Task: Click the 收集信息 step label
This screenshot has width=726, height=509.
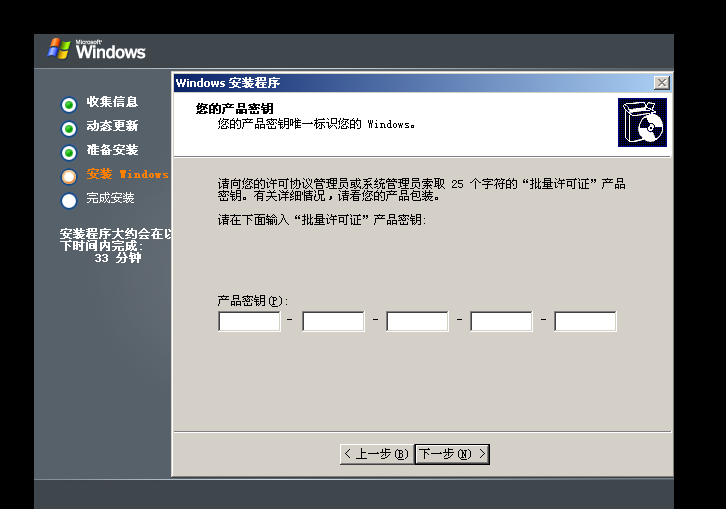Action: pos(112,102)
